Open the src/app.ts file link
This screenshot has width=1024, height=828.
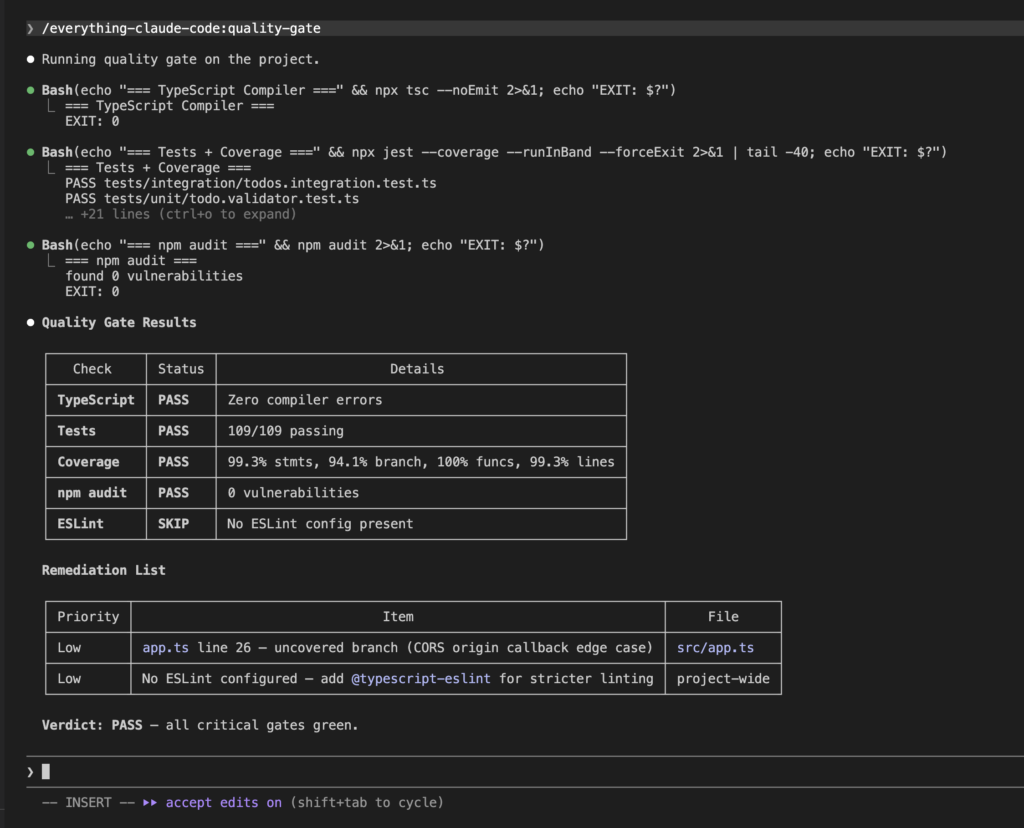715,648
